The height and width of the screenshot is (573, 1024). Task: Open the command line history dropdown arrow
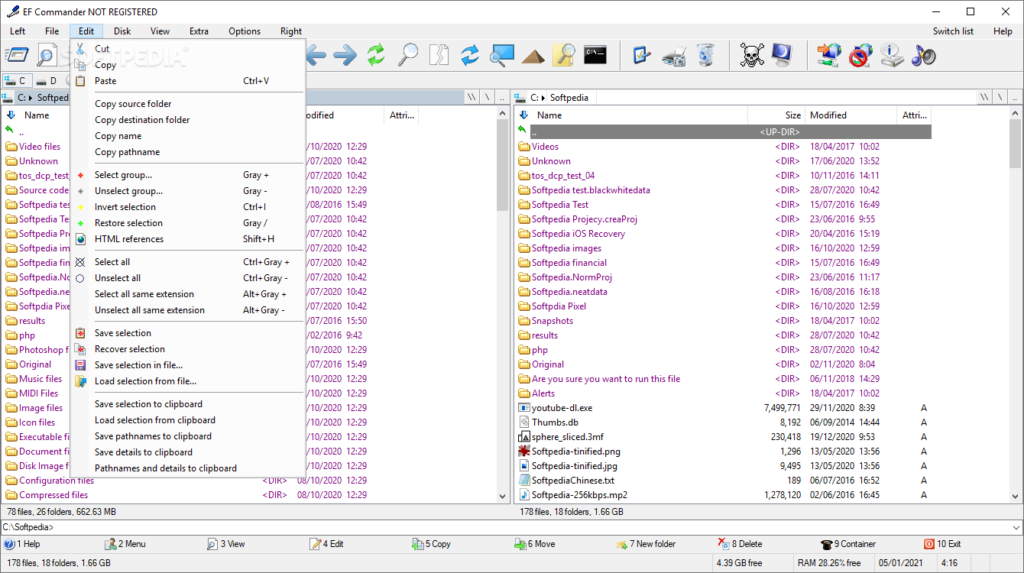(1016, 527)
